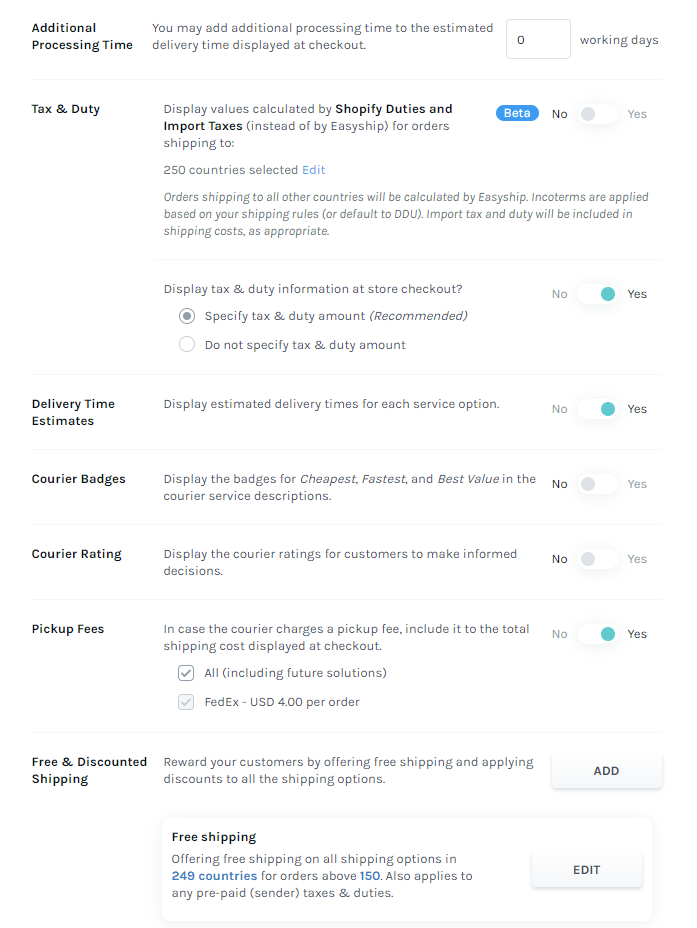Open the Edit link for 250 countries selected
Viewport: 697px width, 928px height.
point(314,170)
